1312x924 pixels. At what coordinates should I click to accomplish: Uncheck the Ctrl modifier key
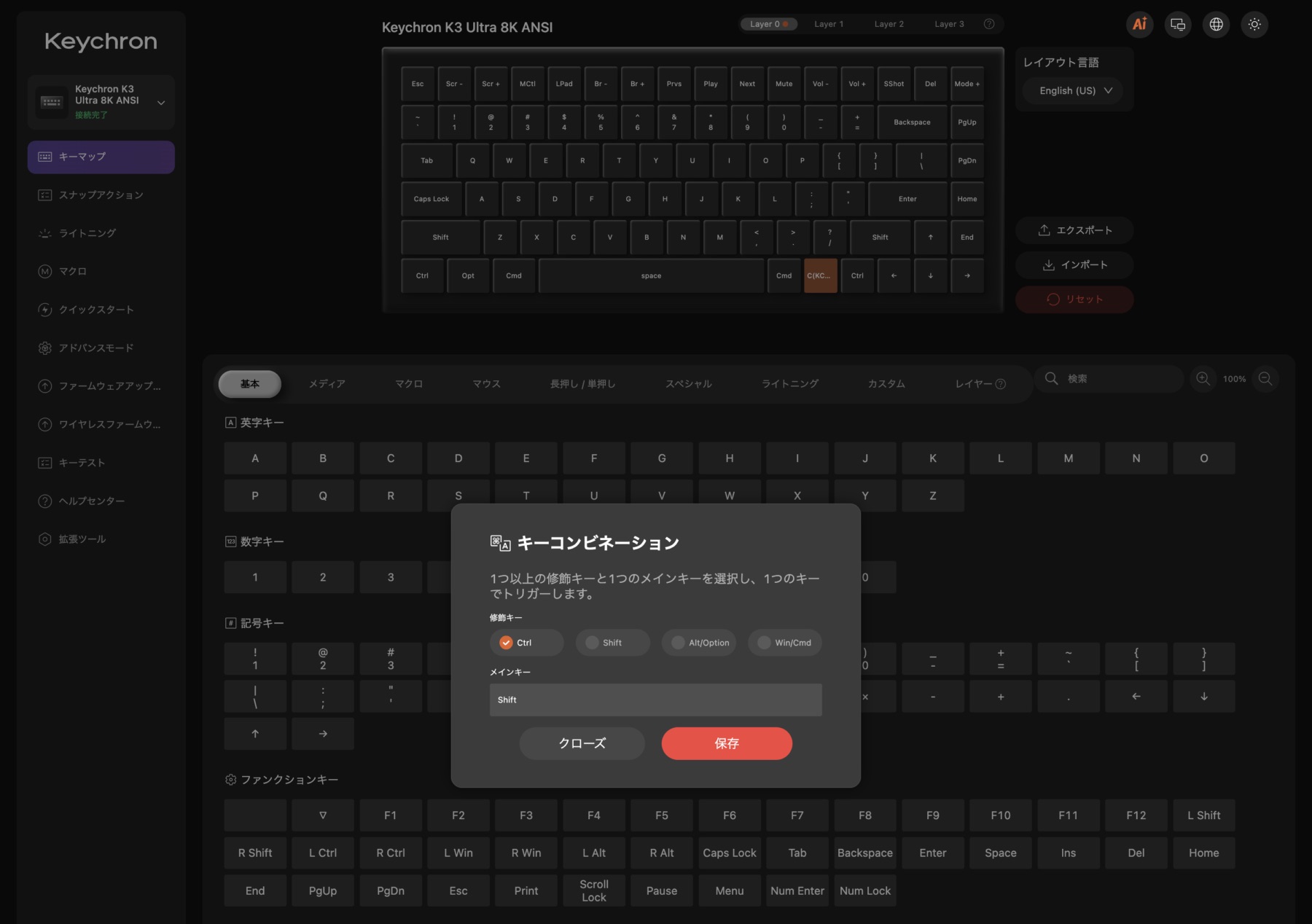[x=526, y=643]
